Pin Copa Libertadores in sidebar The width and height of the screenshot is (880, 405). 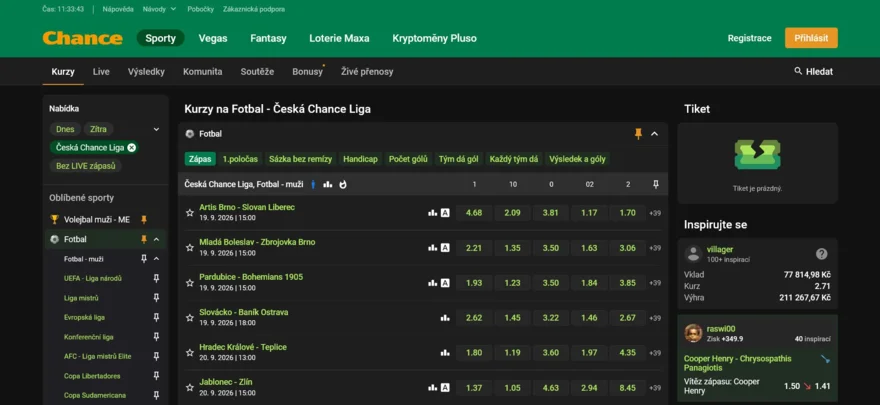pos(157,376)
